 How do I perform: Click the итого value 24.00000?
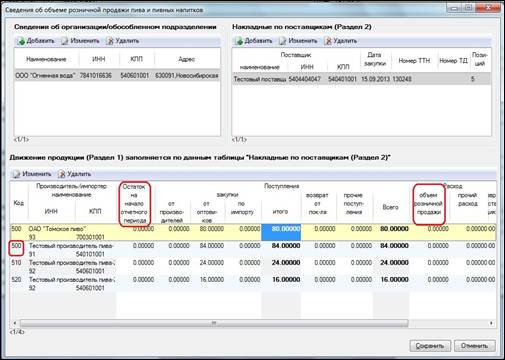click(286, 263)
